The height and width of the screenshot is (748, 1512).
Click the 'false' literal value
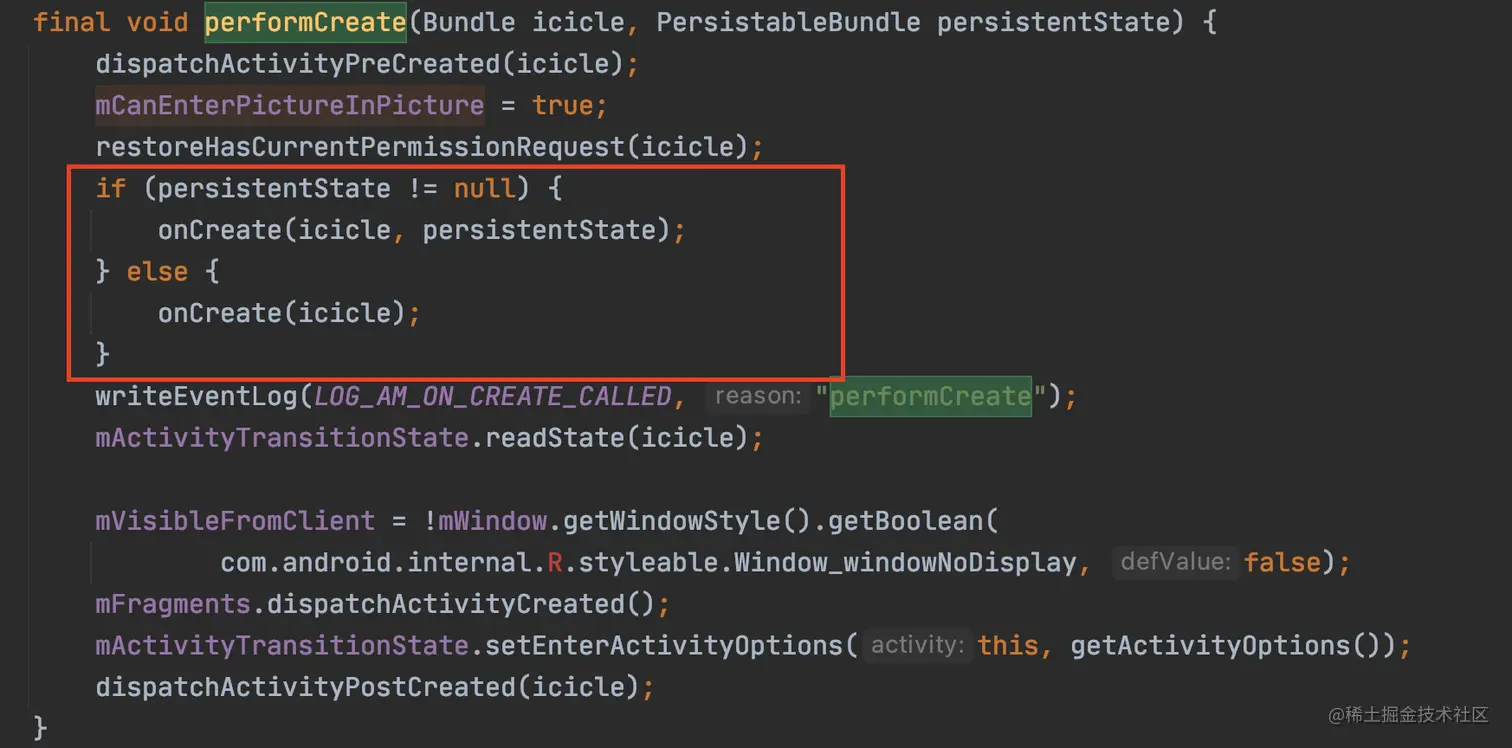[x=1282, y=562]
